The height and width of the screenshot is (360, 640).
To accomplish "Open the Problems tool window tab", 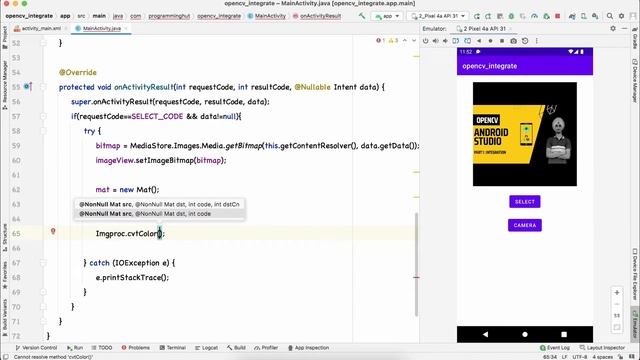I will [x=136, y=348].
